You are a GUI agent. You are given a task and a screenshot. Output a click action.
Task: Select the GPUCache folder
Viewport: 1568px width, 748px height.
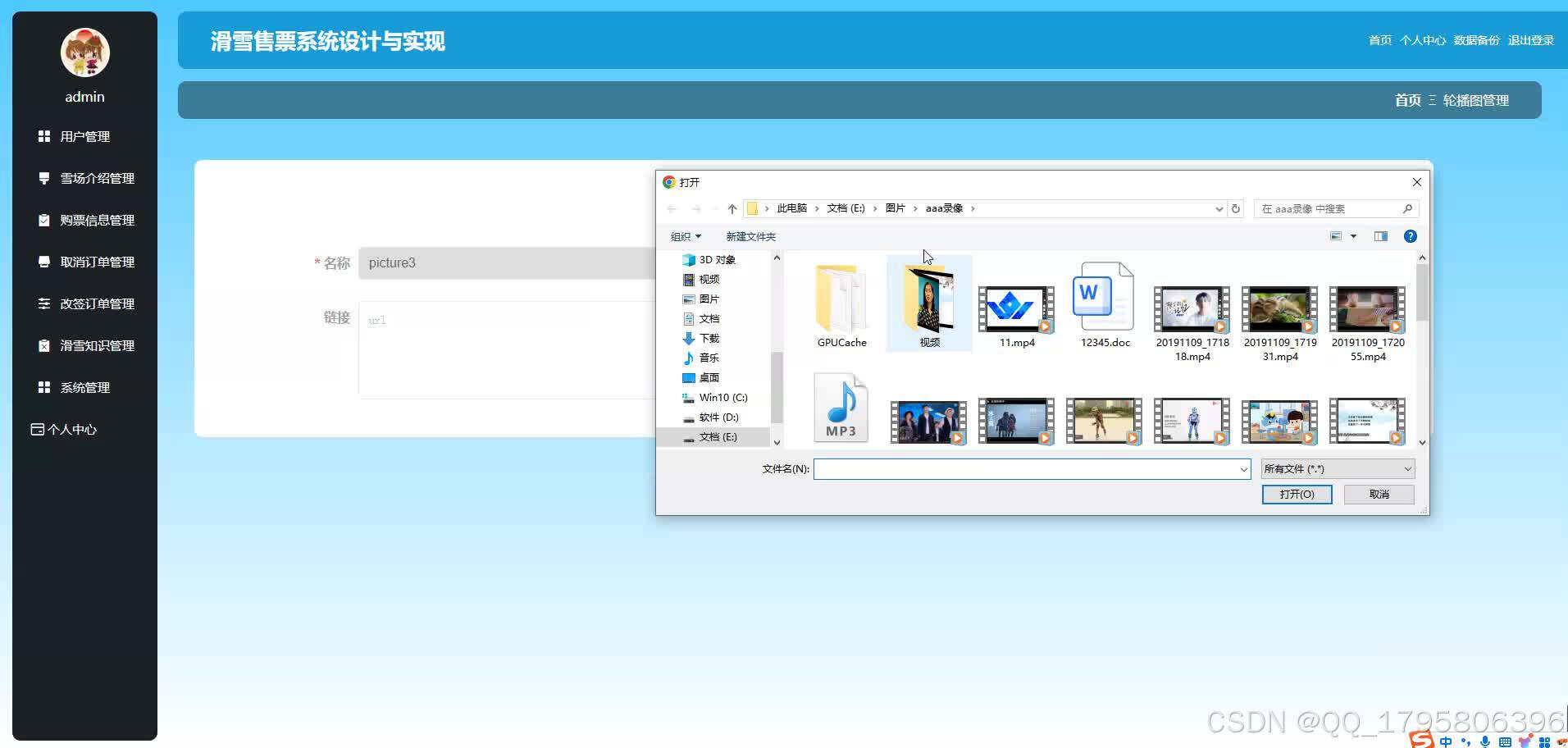841,307
